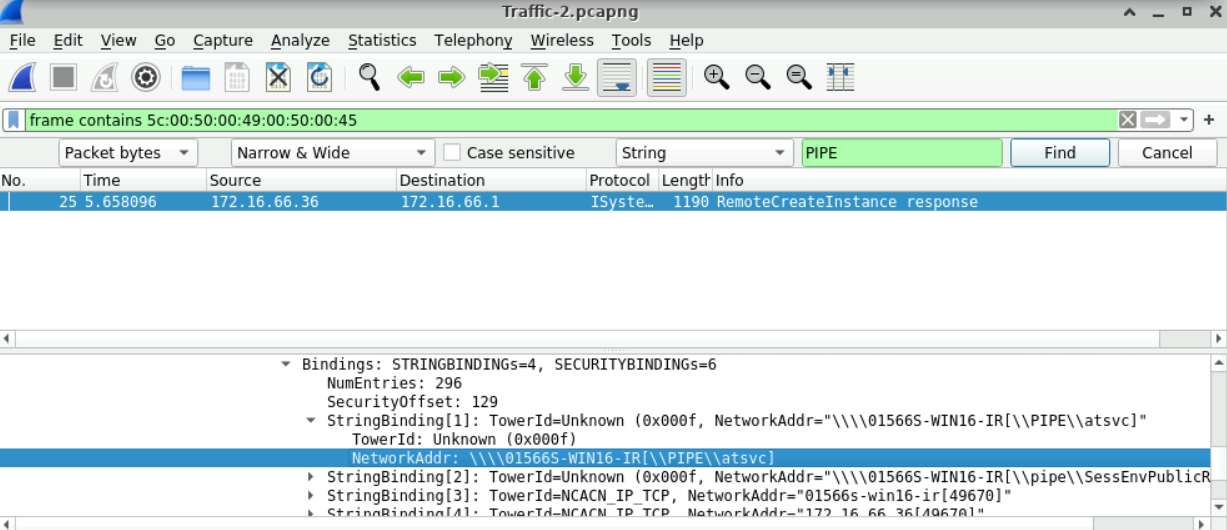Go forward to next packet arrow
Viewport: 1227px width, 530px height.
[452, 77]
